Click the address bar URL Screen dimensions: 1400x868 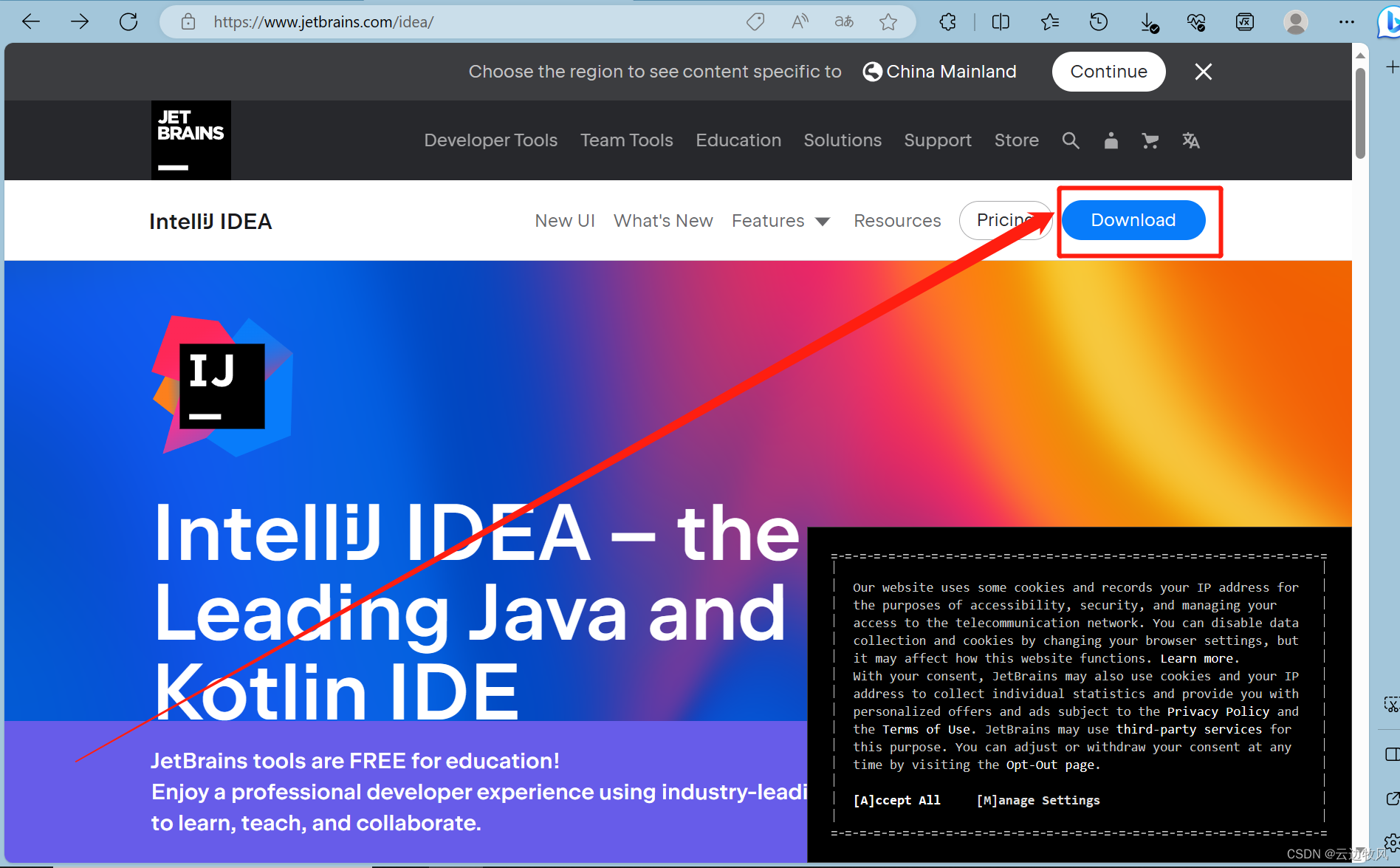[323, 22]
